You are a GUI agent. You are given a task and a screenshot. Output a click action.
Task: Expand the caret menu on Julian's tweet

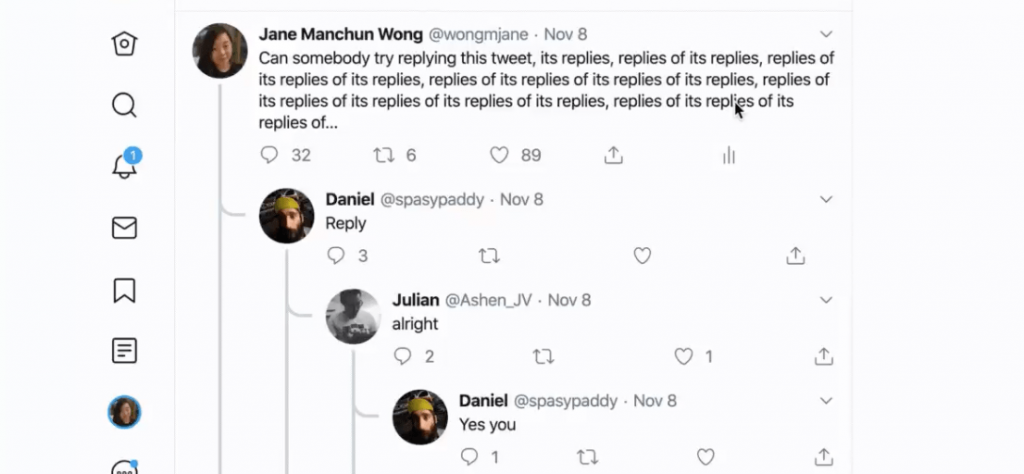click(x=826, y=300)
